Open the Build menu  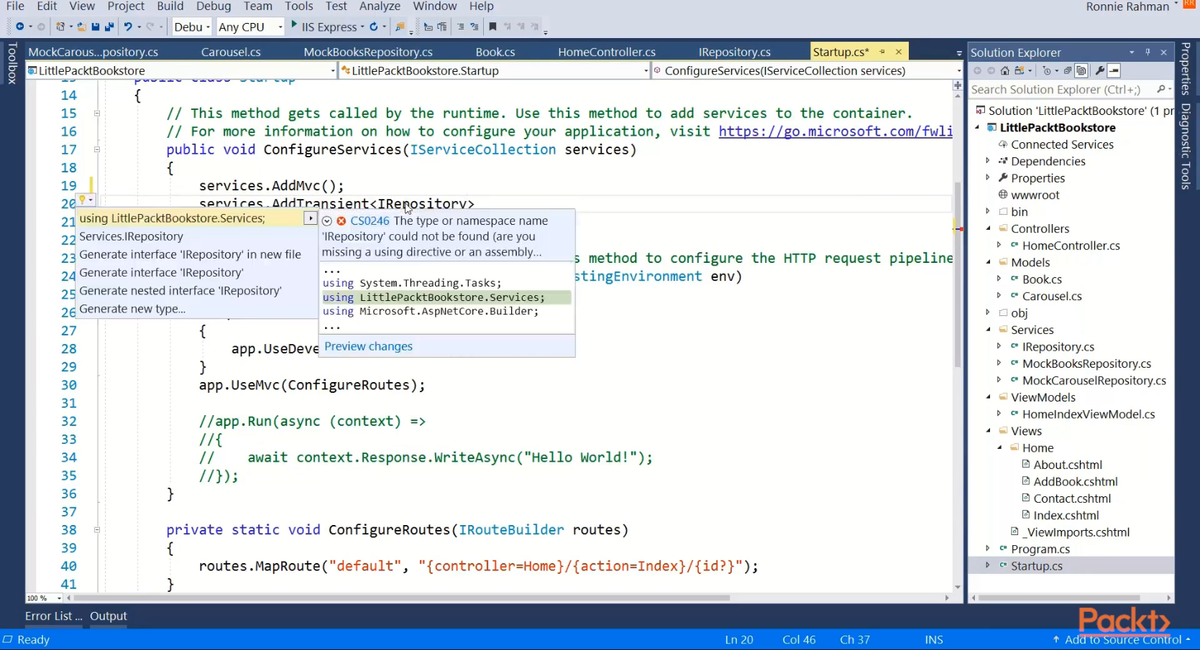point(170,6)
